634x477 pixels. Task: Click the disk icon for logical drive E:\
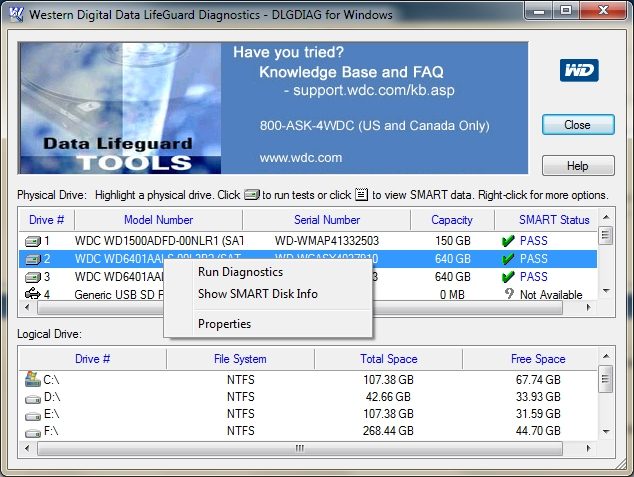33,416
